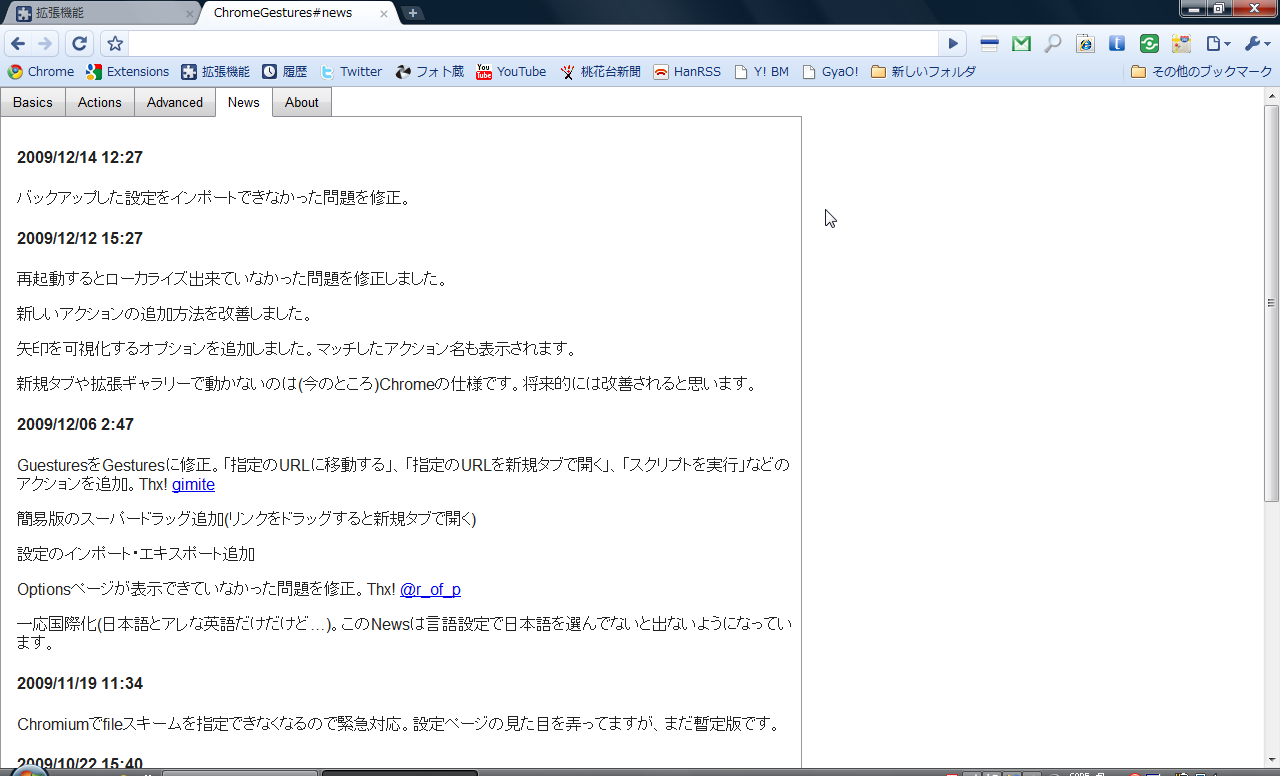Viewport: 1280px width, 776px height.
Task: Switch to the 拡張機能 browser tab
Action: point(100,13)
